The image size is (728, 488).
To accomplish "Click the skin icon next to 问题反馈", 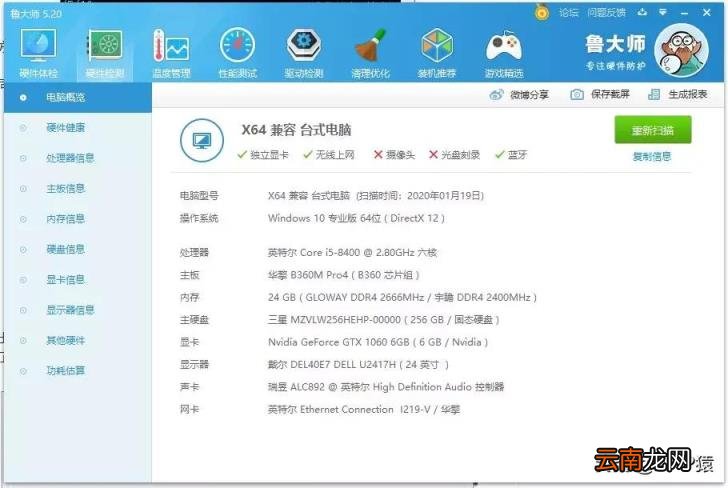I will tap(642, 12).
